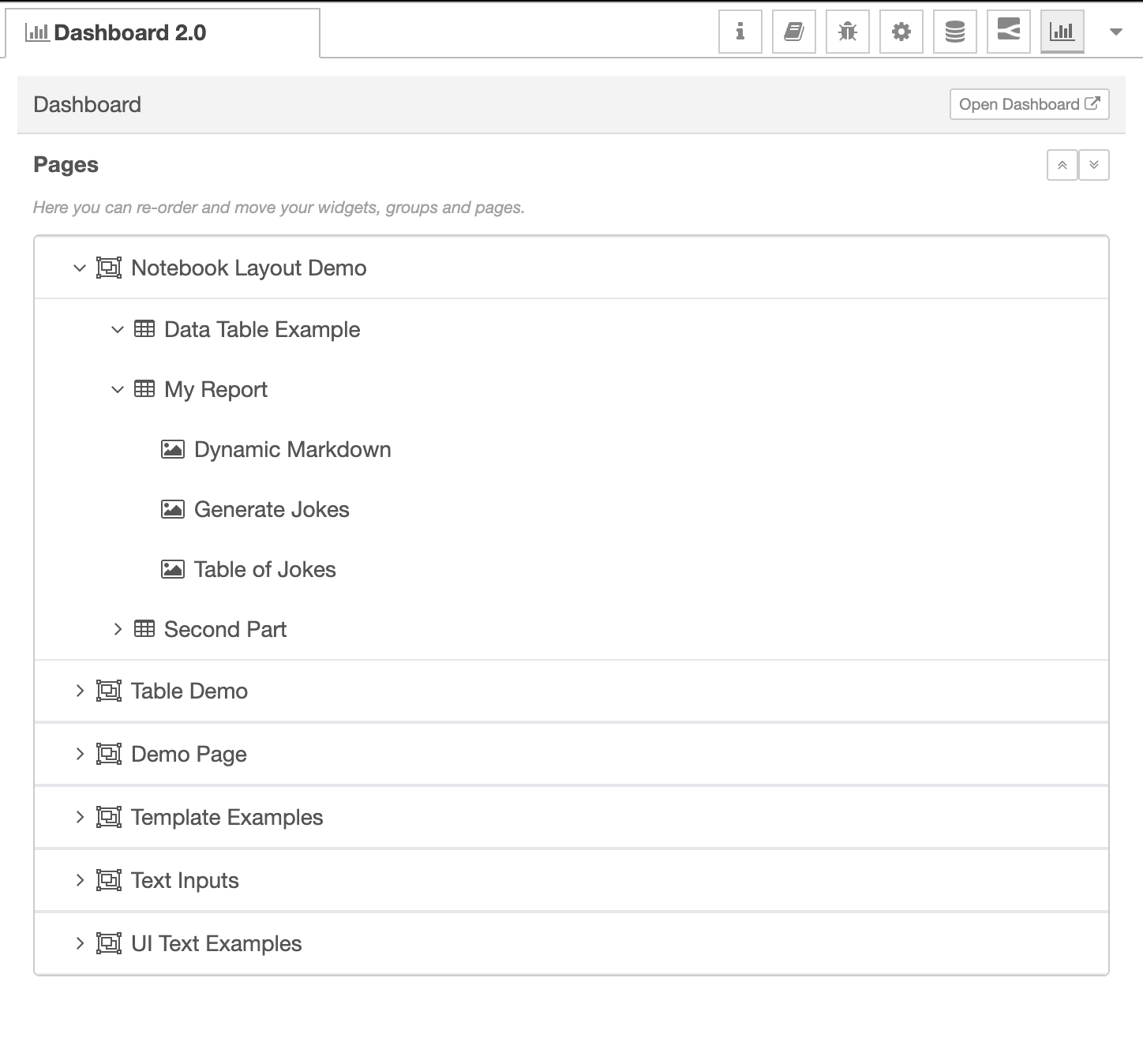Screen dimensions: 1143x1064
Task: Expand the Table Demo page
Action: click(x=79, y=691)
